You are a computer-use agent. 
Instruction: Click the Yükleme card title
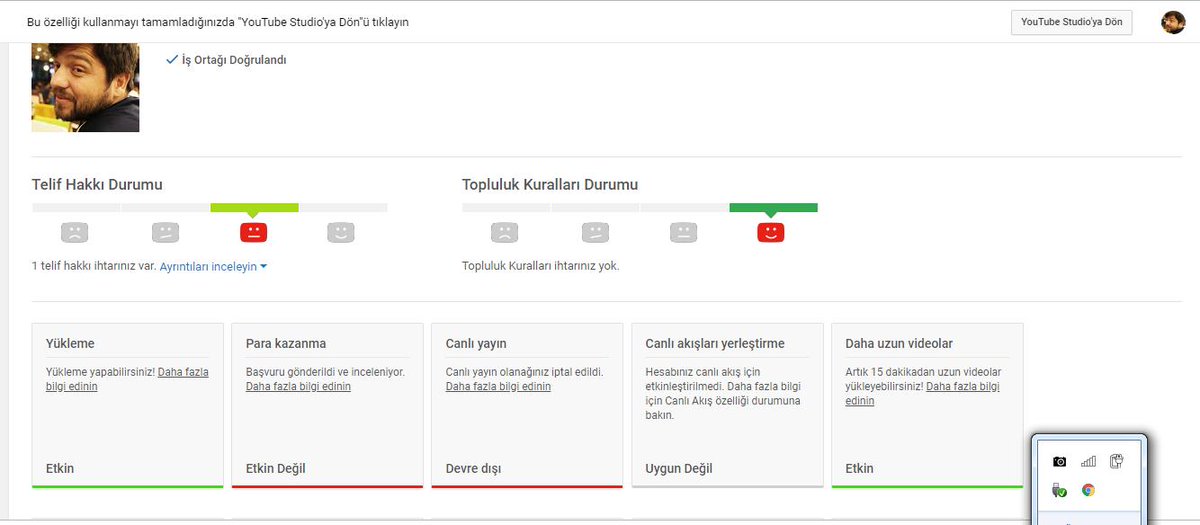pos(70,343)
